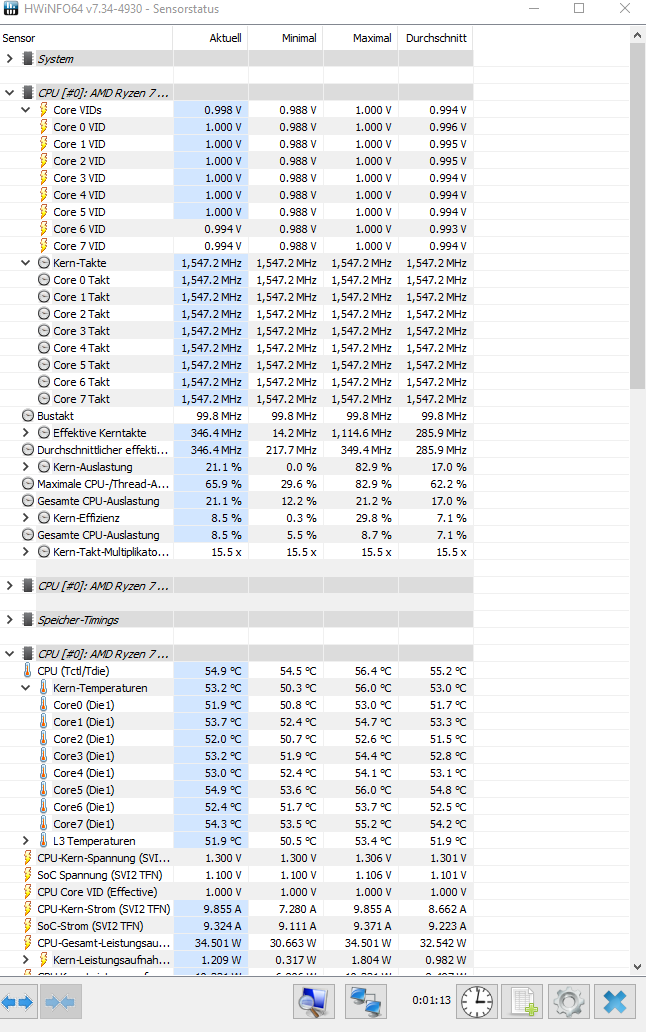Collapse the Core VIDs subtree
This screenshot has width=646, height=1032.
tap(26, 110)
